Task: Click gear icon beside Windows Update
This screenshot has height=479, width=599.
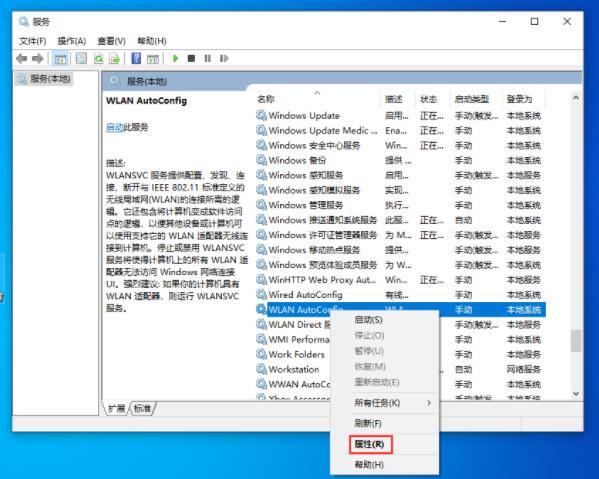Action: pos(261,115)
